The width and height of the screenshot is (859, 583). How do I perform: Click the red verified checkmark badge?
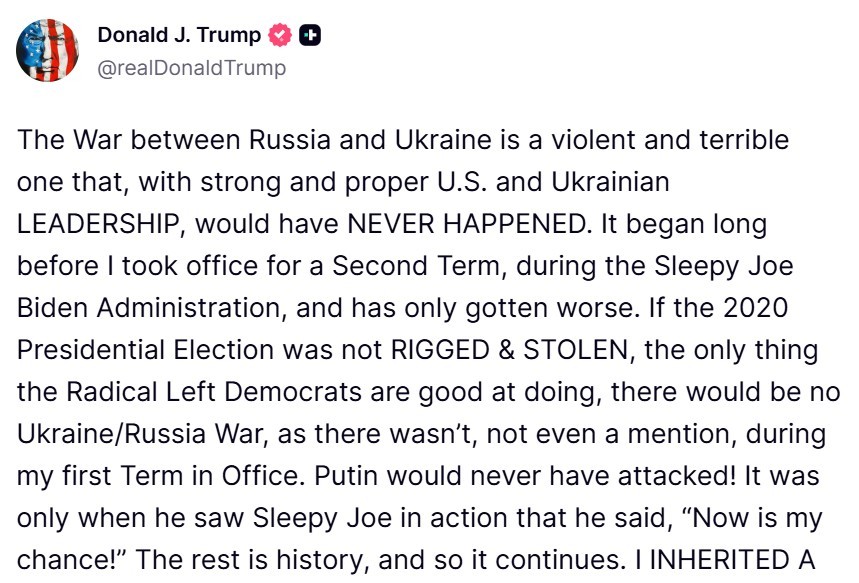click(280, 35)
